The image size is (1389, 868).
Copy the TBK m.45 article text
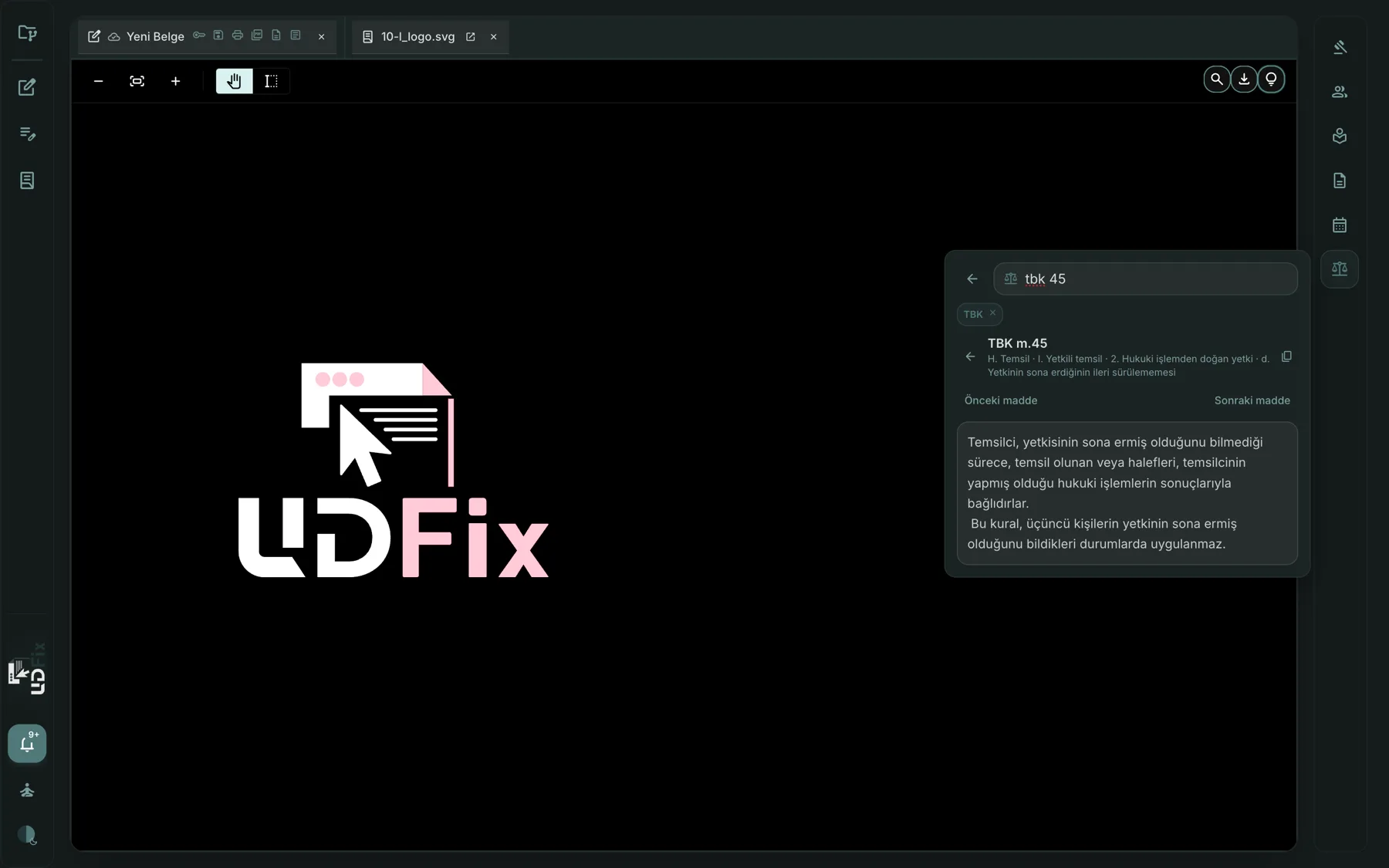1286,356
